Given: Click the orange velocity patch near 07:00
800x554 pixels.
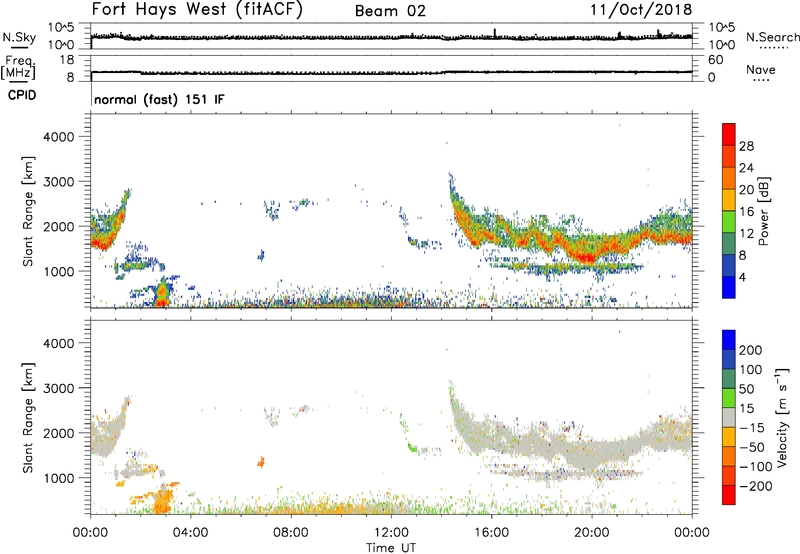Looking at the screenshot, I should (x=261, y=462).
